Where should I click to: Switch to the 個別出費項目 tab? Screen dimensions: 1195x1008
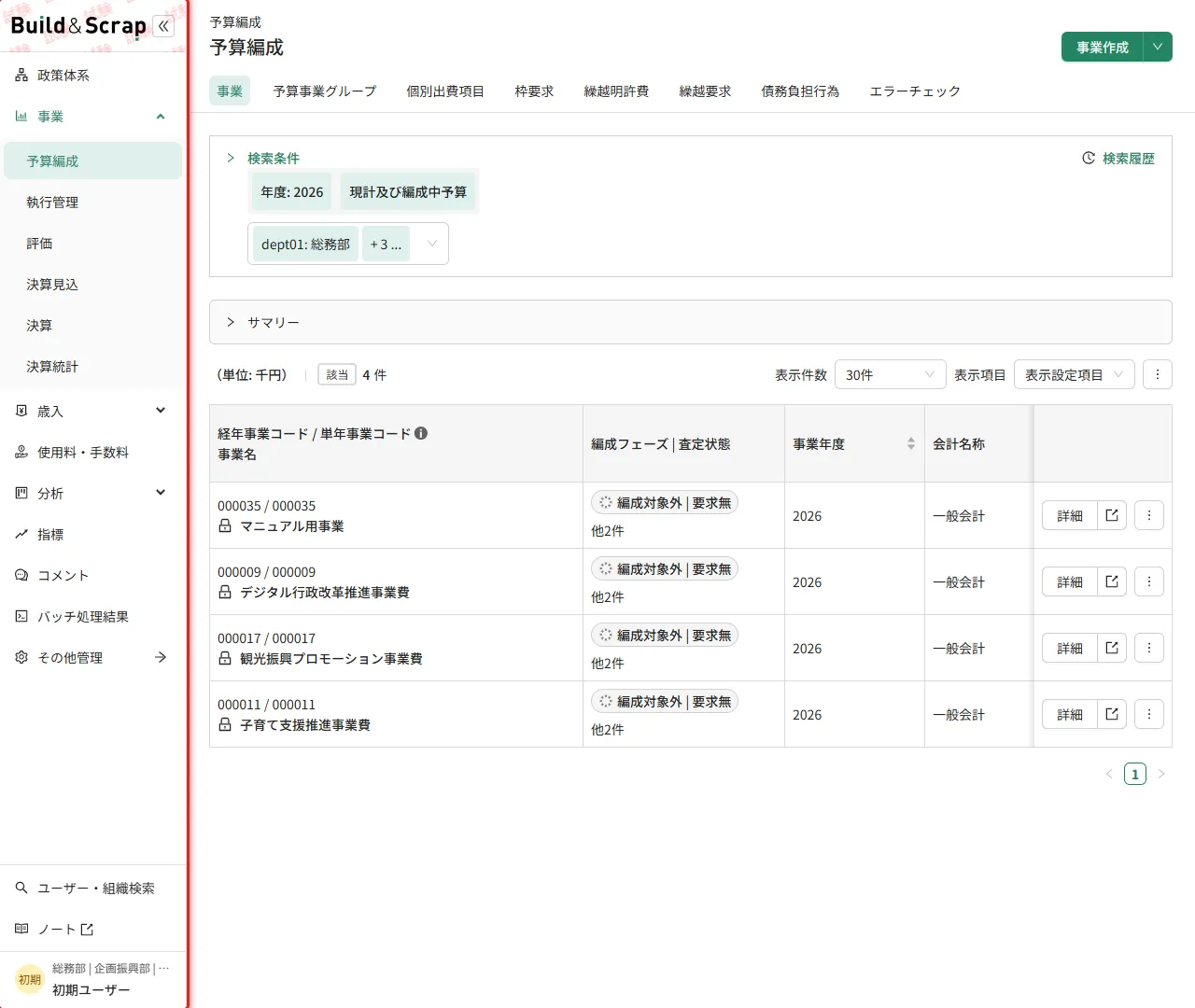tap(445, 91)
